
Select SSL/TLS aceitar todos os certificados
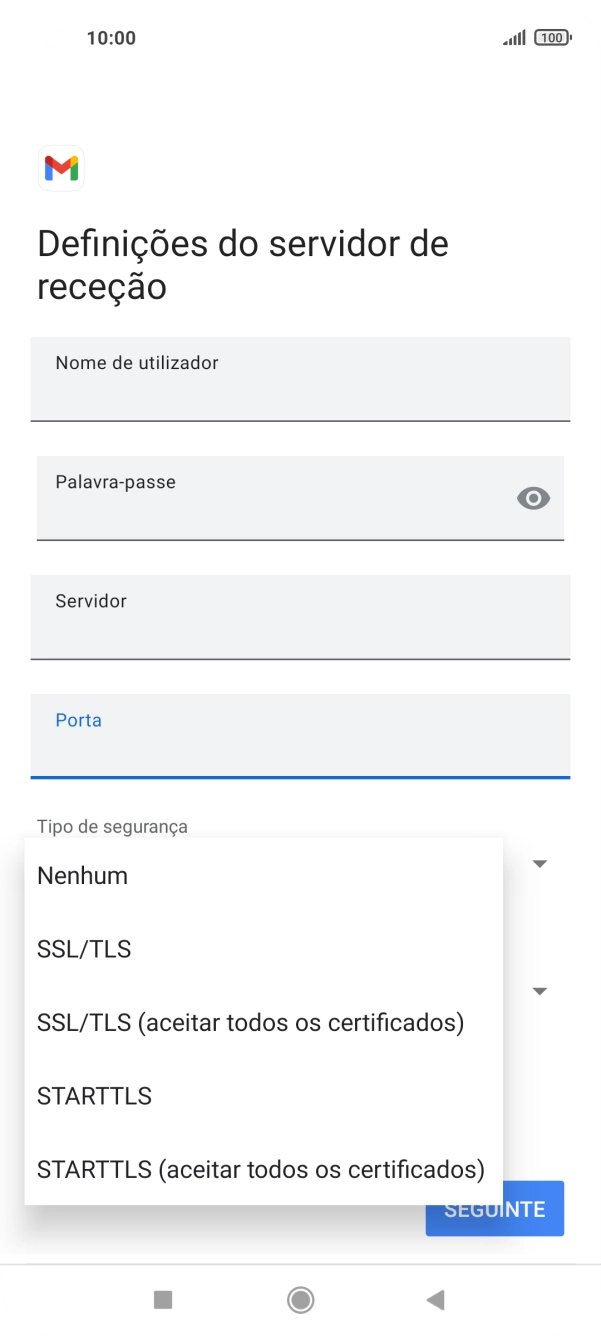click(249, 1022)
